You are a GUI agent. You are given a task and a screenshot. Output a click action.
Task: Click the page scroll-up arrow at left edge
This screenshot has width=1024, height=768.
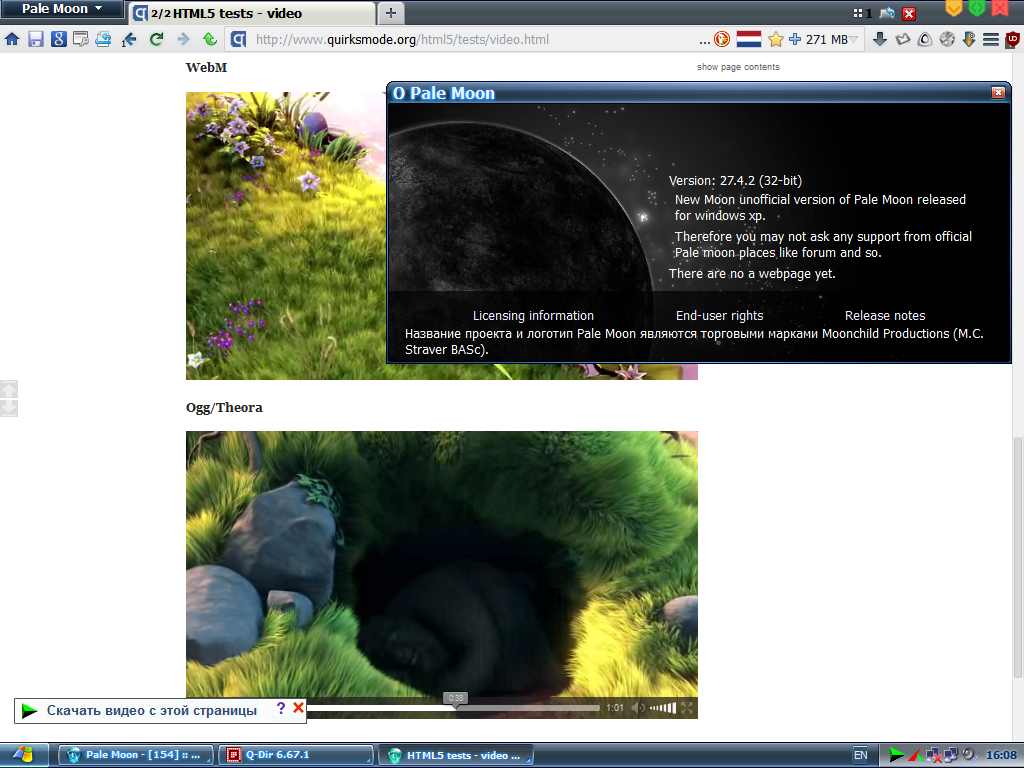9,389
